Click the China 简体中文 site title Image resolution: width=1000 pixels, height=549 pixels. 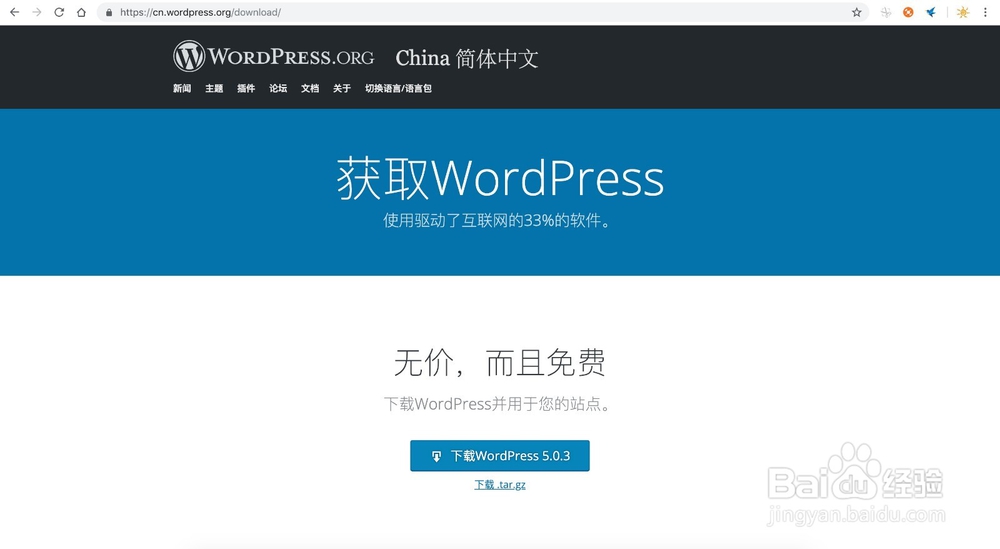click(x=467, y=58)
